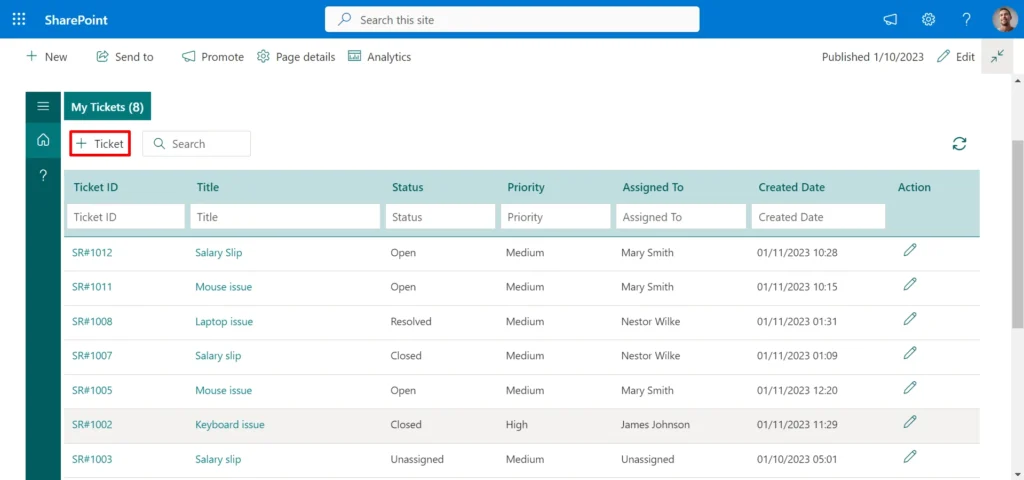
Task: Open ticket SR#1008 link
Action: [x=92, y=321]
